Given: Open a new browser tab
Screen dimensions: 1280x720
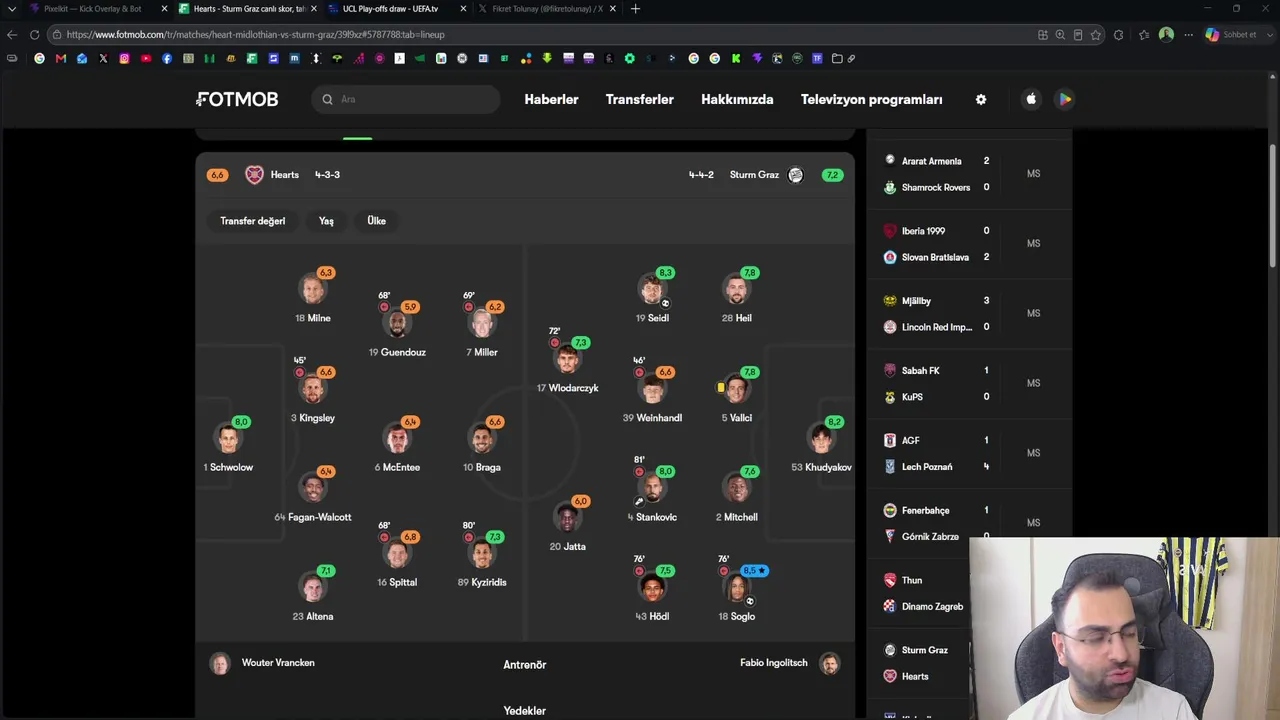Looking at the screenshot, I should pos(635,9).
